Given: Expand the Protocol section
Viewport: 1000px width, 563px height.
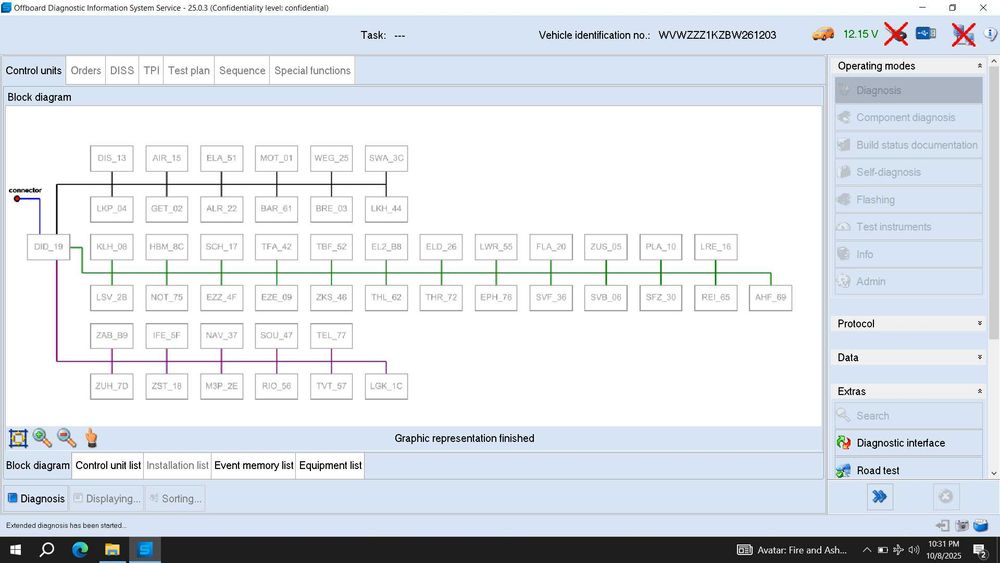Looking at the screenshot, I should (980, 323).
